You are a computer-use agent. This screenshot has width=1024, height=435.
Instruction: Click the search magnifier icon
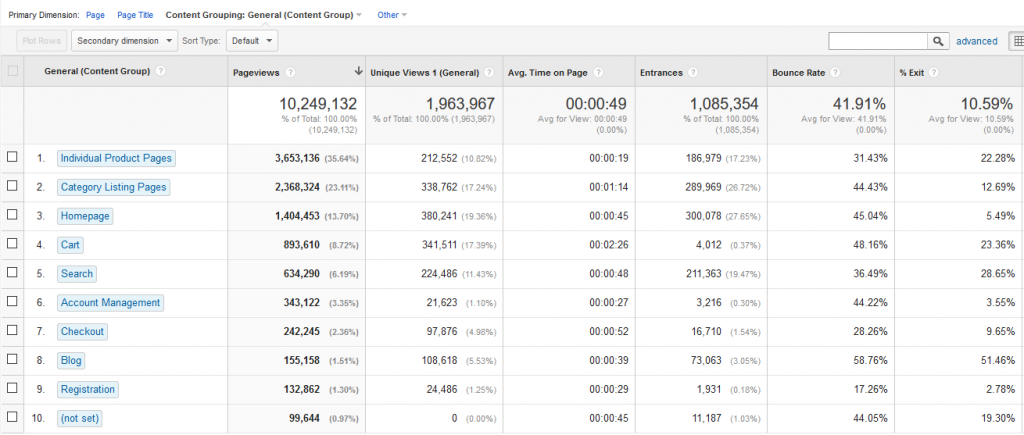coord(938,41)
